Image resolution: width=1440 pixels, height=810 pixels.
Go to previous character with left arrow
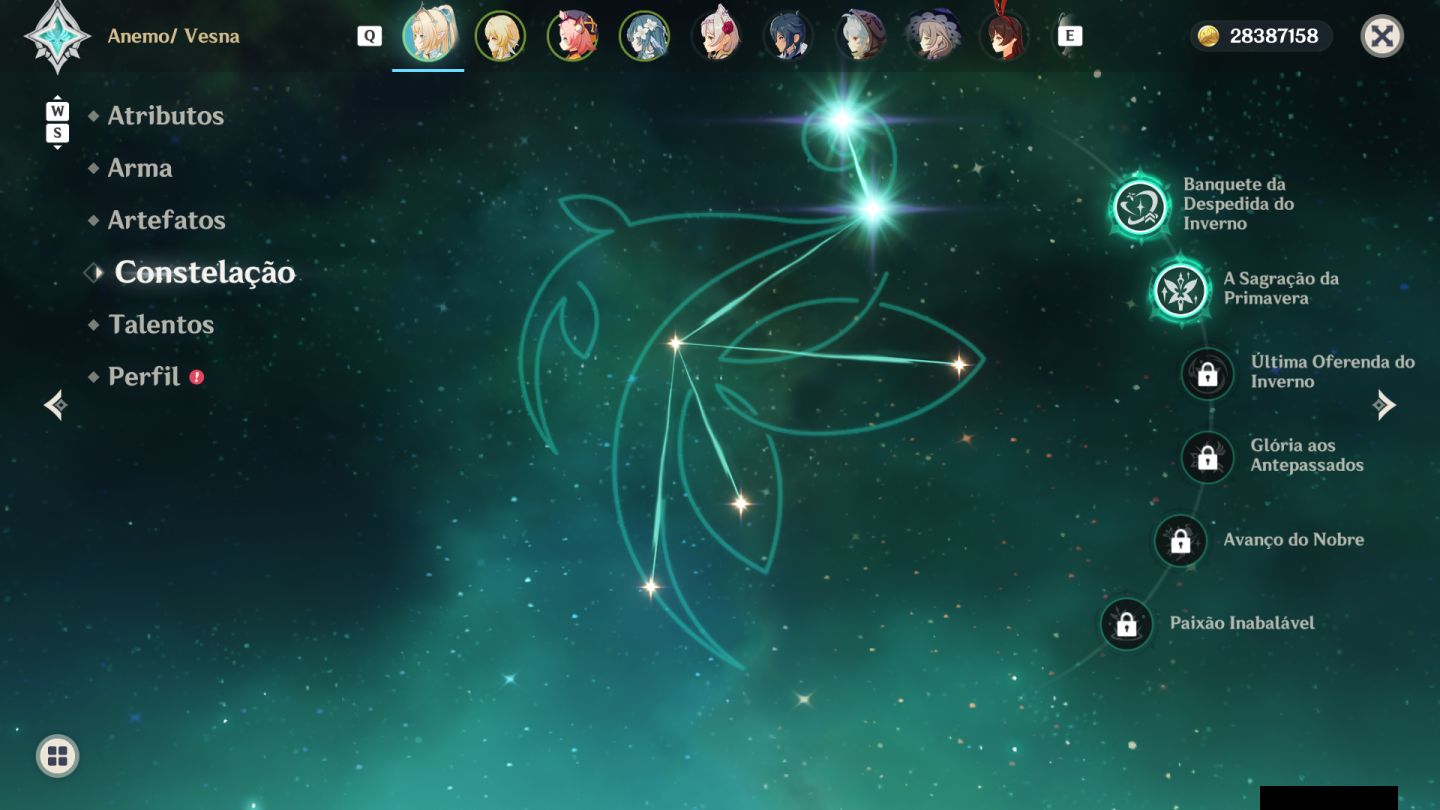(57, 405)
